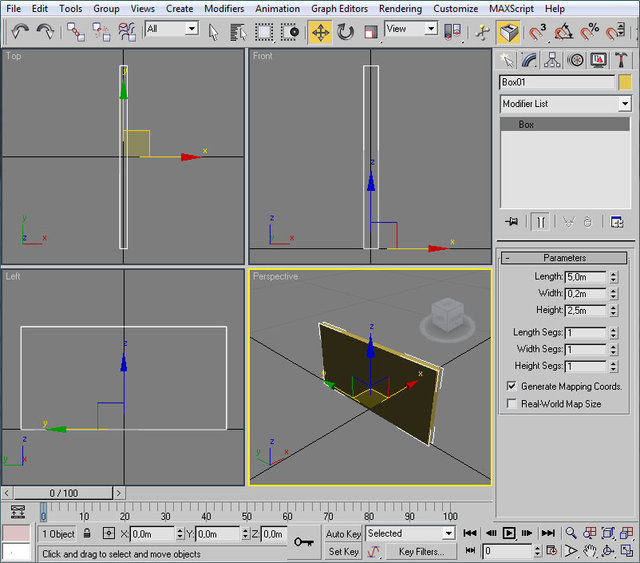Enable the Real-World Map Size checkbox

512,404
